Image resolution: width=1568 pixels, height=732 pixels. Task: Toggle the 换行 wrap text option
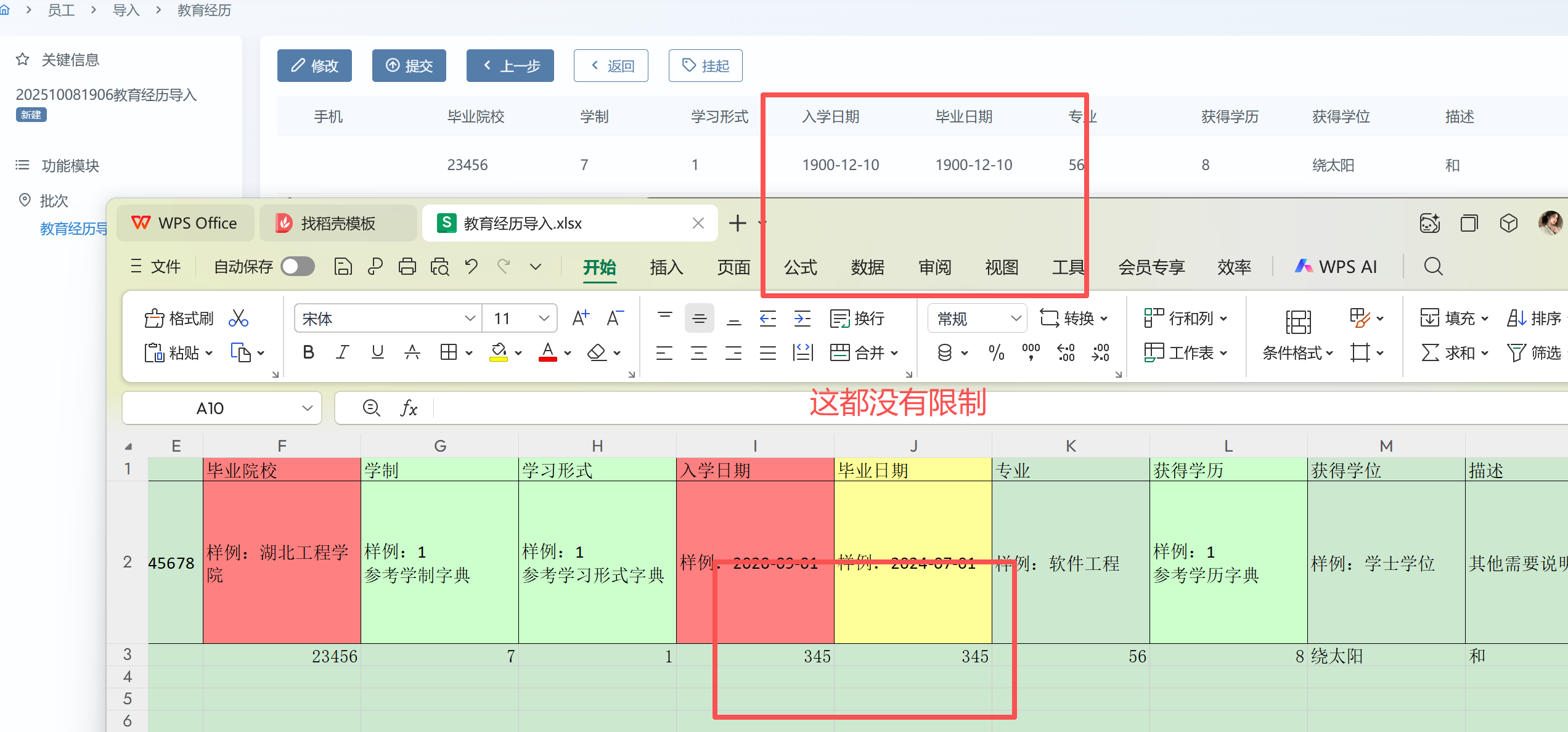857,318
